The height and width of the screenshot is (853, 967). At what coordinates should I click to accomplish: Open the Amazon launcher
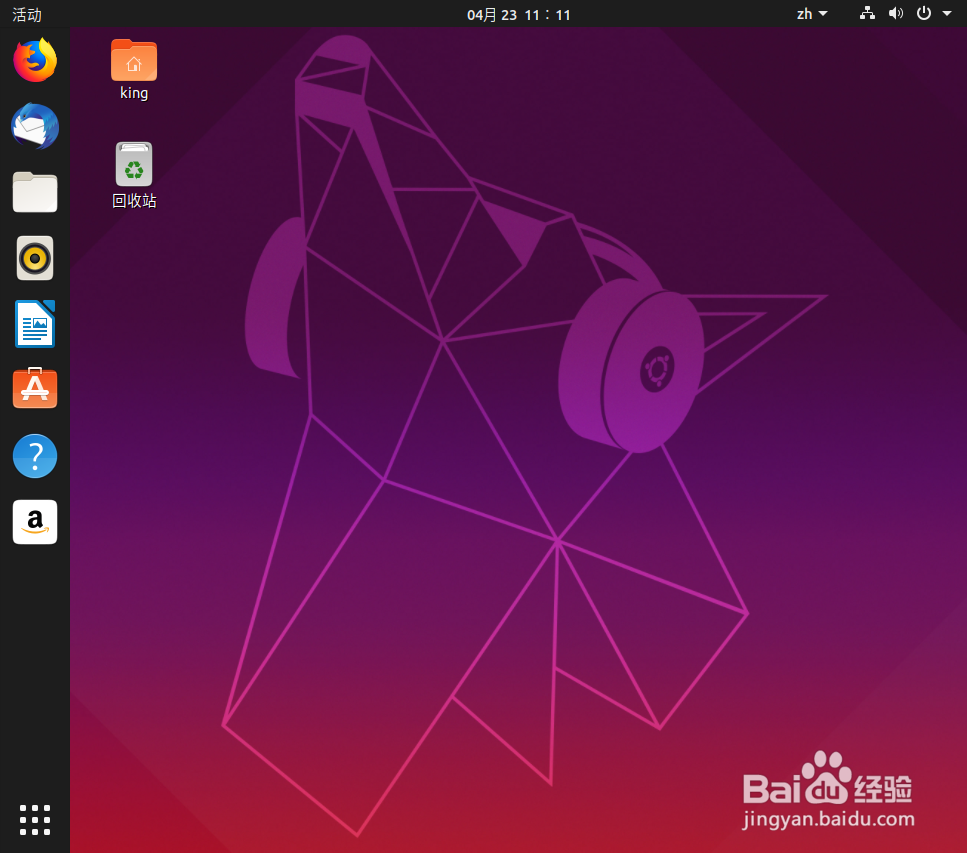click(35, 522)
